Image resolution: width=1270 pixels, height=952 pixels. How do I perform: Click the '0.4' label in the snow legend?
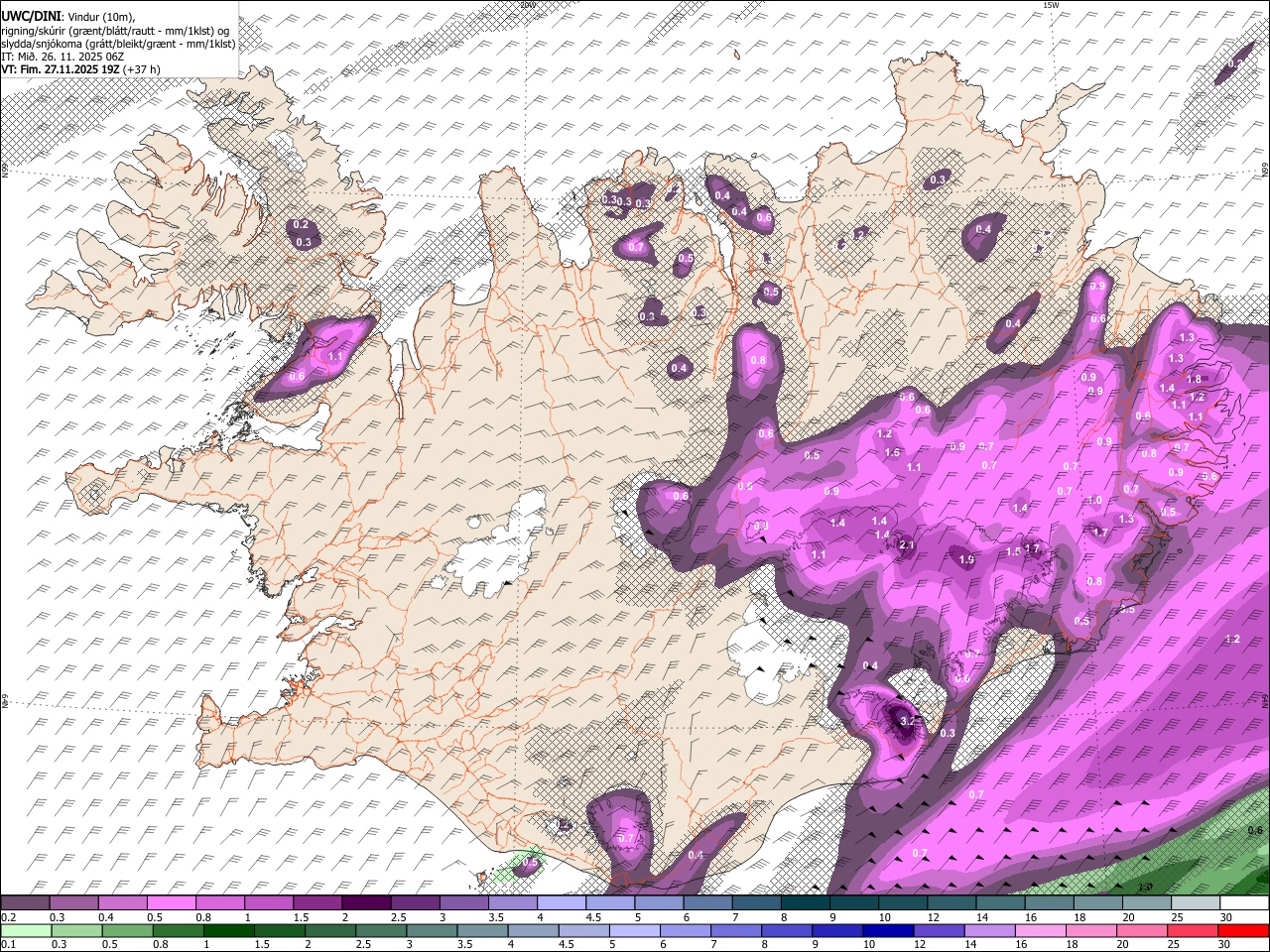(106, 917)
